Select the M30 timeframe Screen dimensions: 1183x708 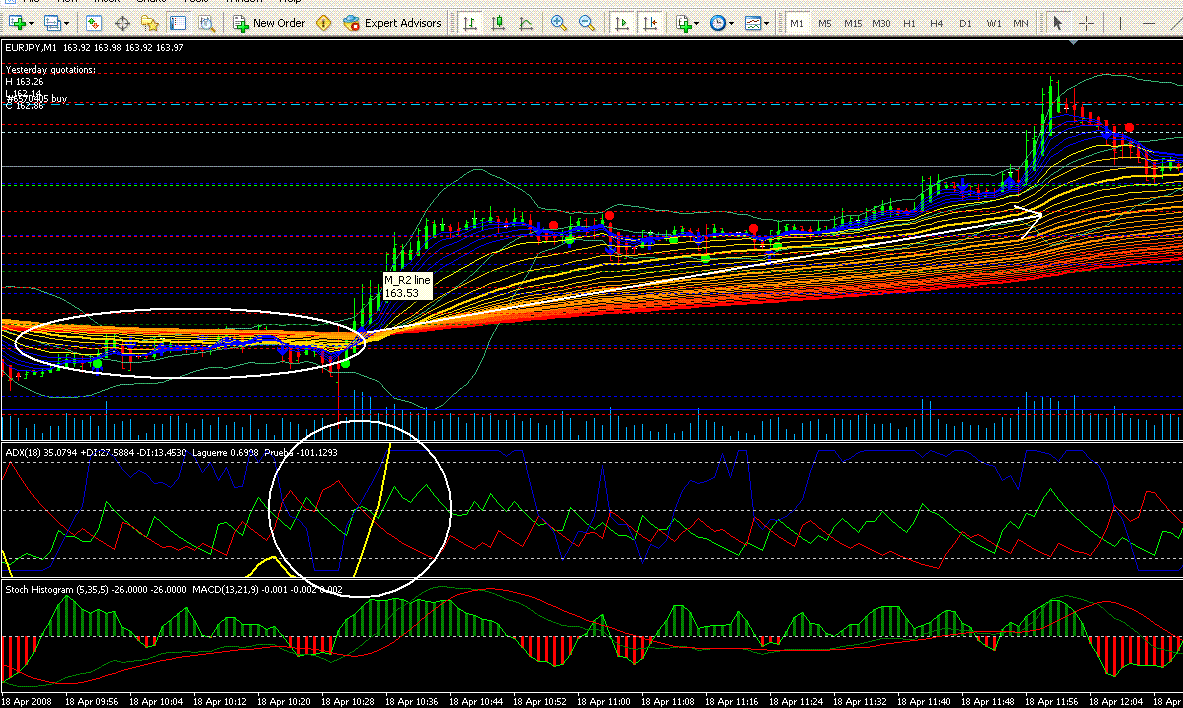881,23
